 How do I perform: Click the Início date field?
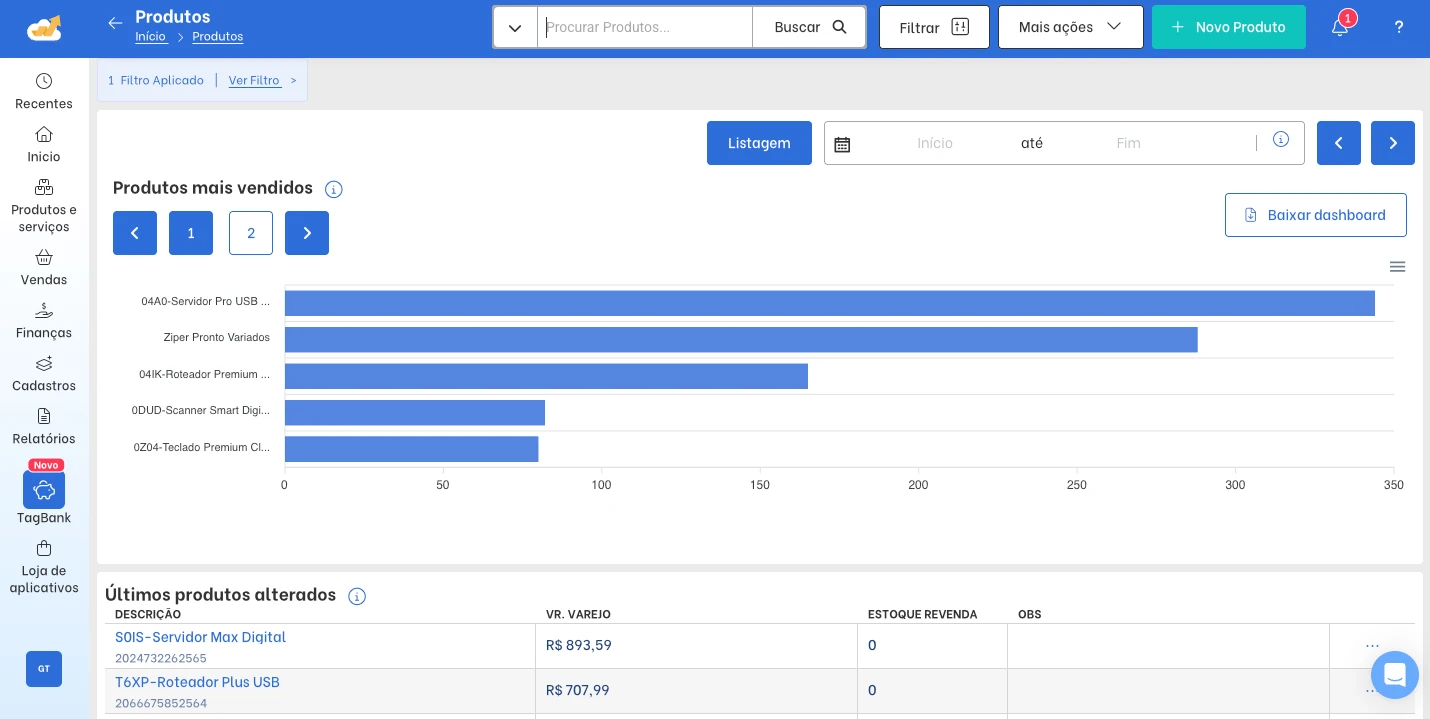coord(935,143)
